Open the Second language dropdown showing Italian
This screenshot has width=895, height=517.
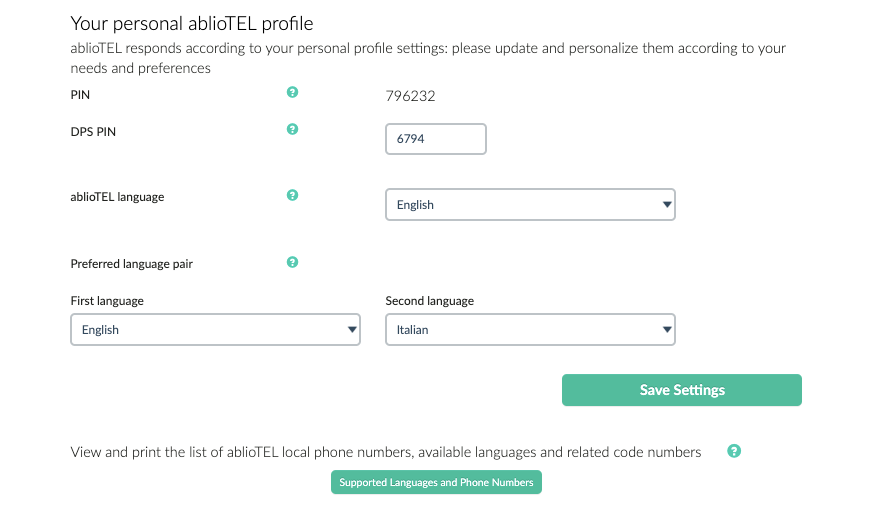pos(530,330)
